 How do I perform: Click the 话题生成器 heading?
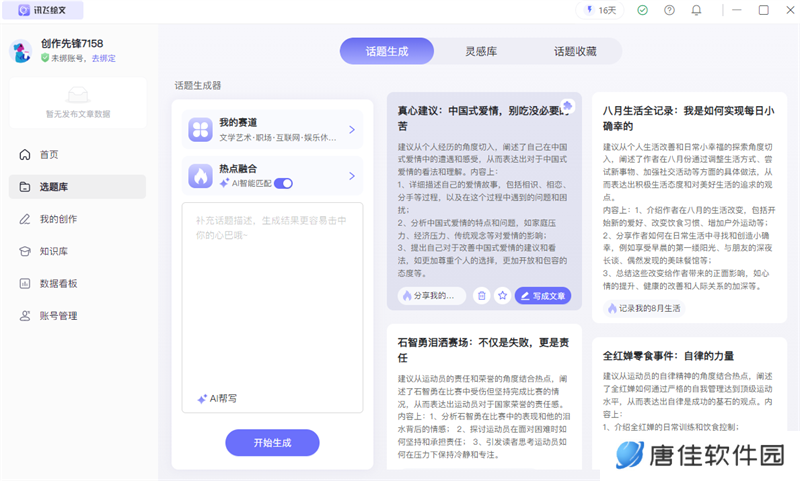[198, 86]
